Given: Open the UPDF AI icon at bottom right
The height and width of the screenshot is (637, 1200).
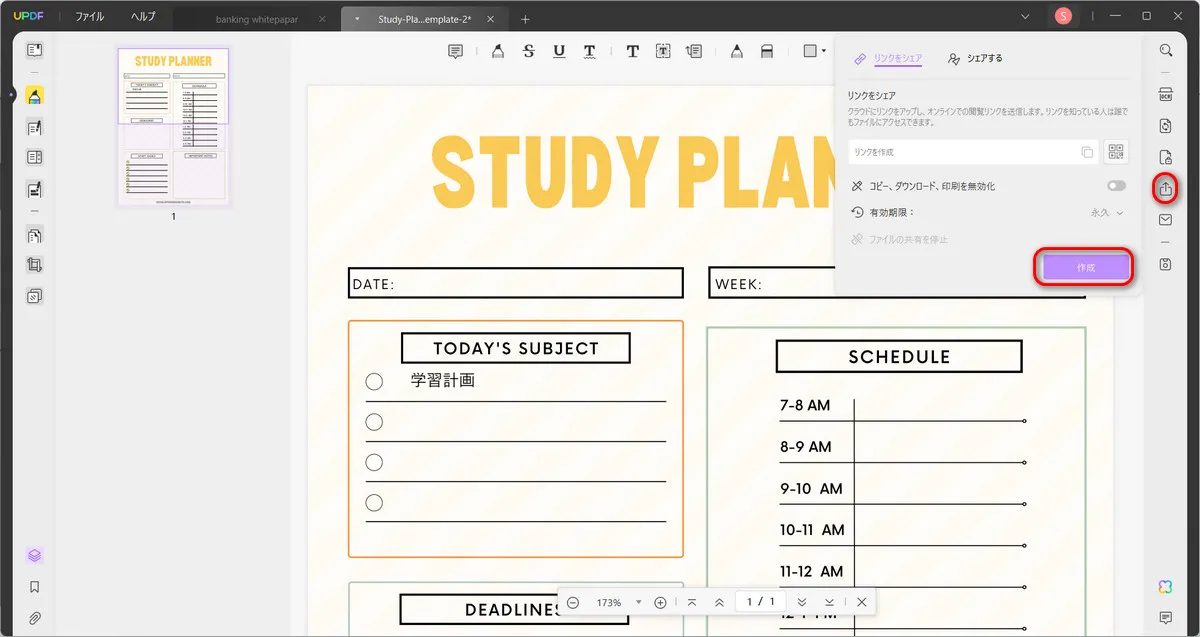Looking at the screenshot, I should 1165,586.
